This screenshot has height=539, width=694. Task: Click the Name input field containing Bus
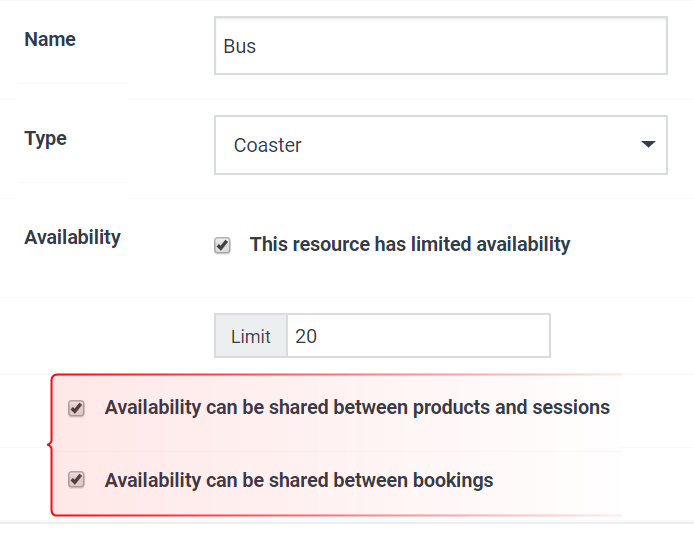tap(441, 46)
